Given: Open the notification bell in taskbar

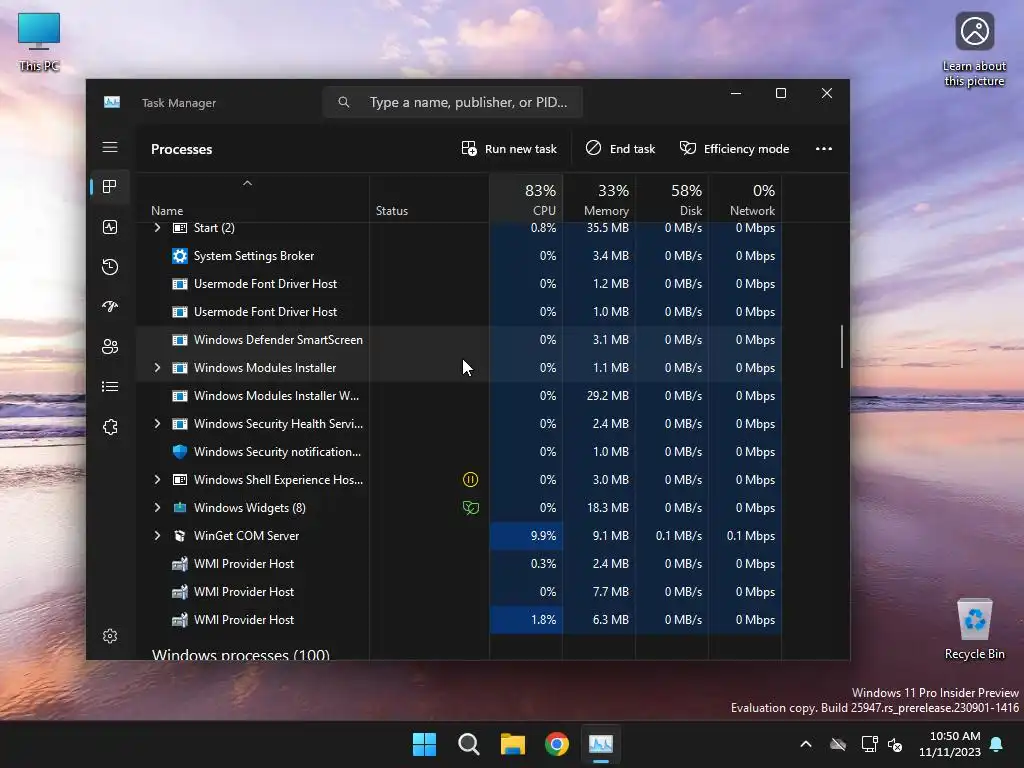Looking at the screenshot, I should coord(997,744).
